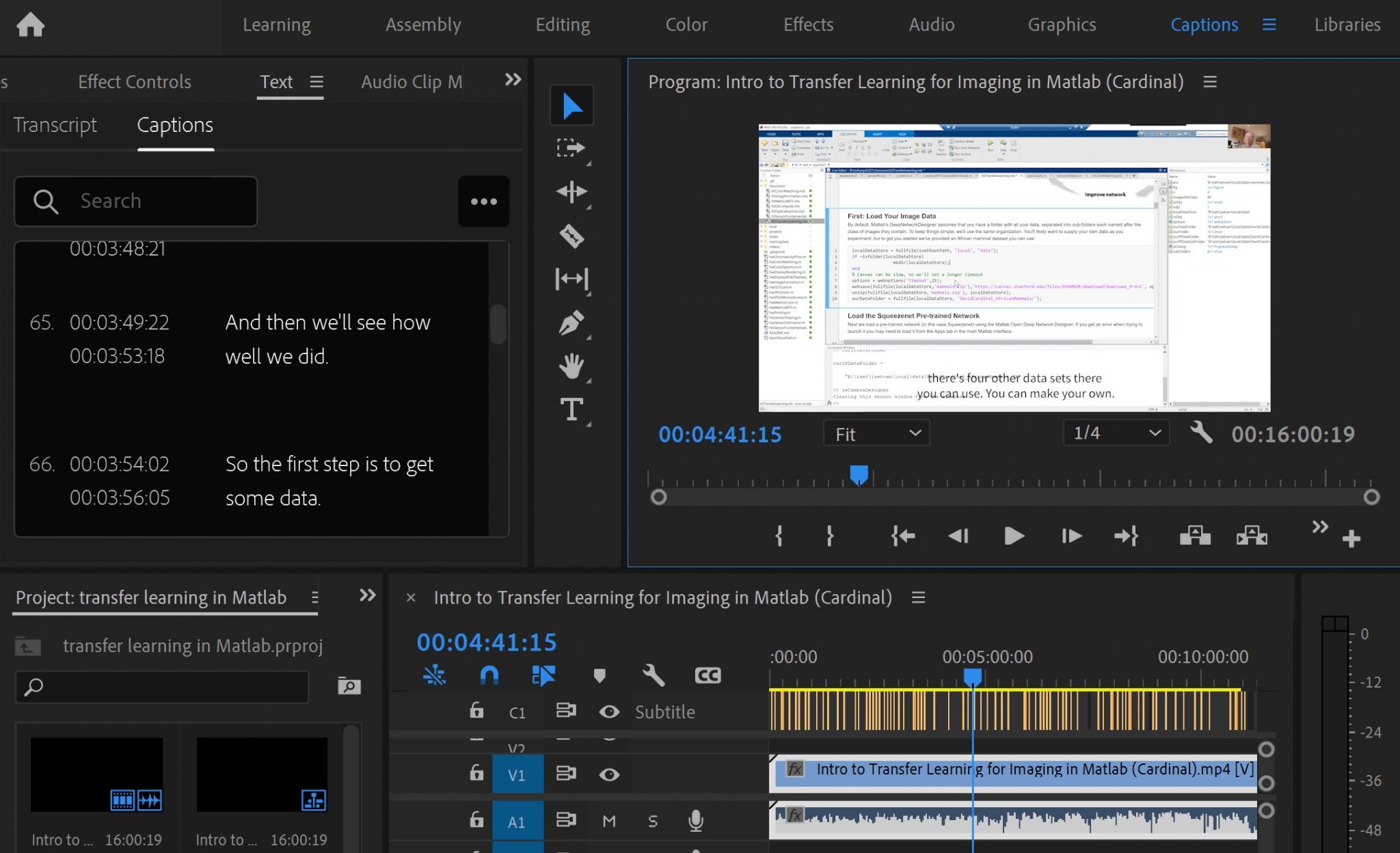This screenshot has width=1400, height=853.
Task: Switch to the Assembly workspace
Action: (x=423, y=25)
